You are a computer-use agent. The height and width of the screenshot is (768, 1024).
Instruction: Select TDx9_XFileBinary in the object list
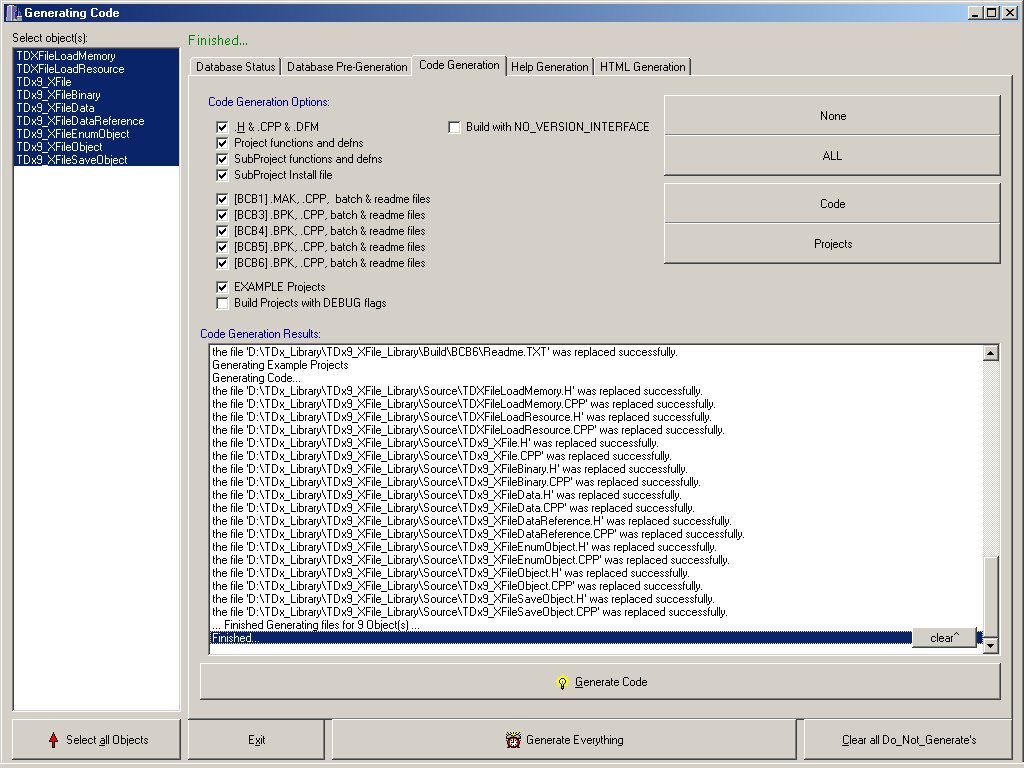point(58,95)
